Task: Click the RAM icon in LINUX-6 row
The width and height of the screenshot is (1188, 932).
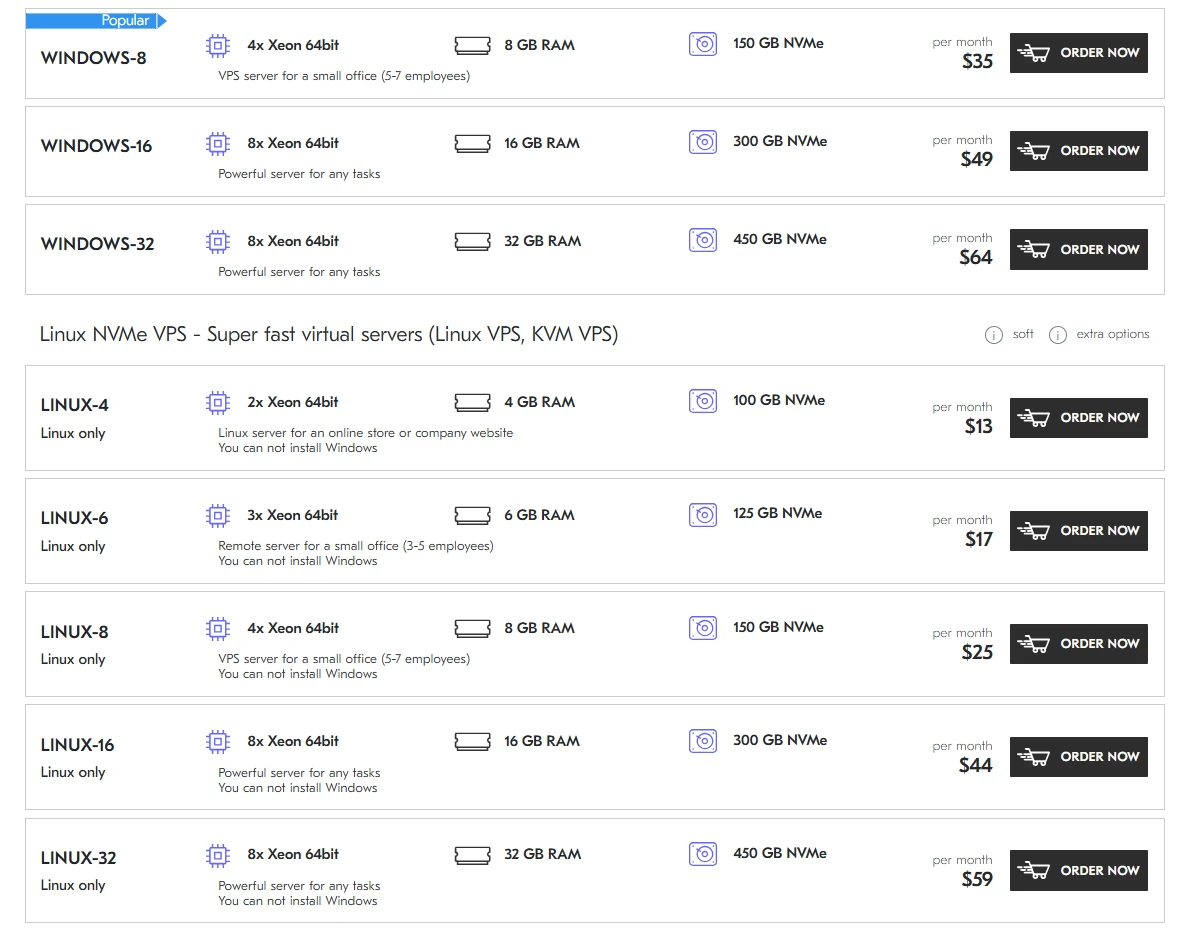Action: (x=472, y=515)
